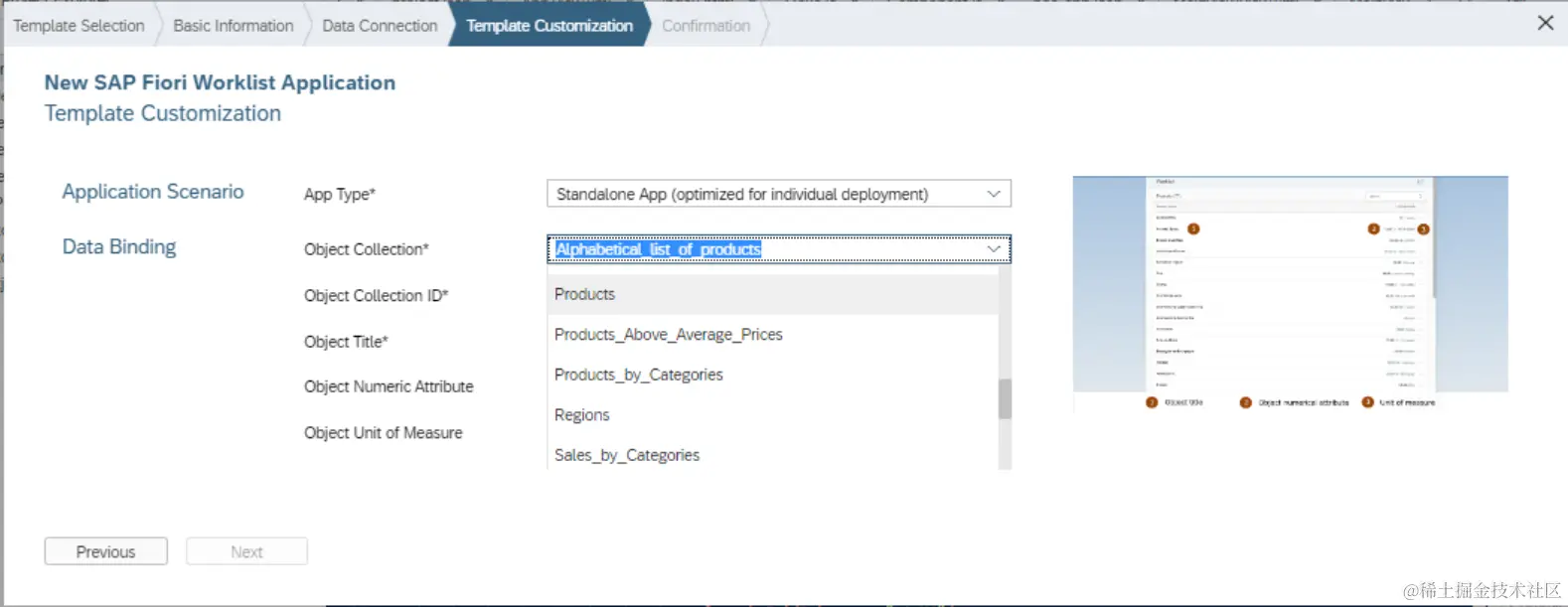Click the Object Numeric Attribute label

tap(389, 386)
